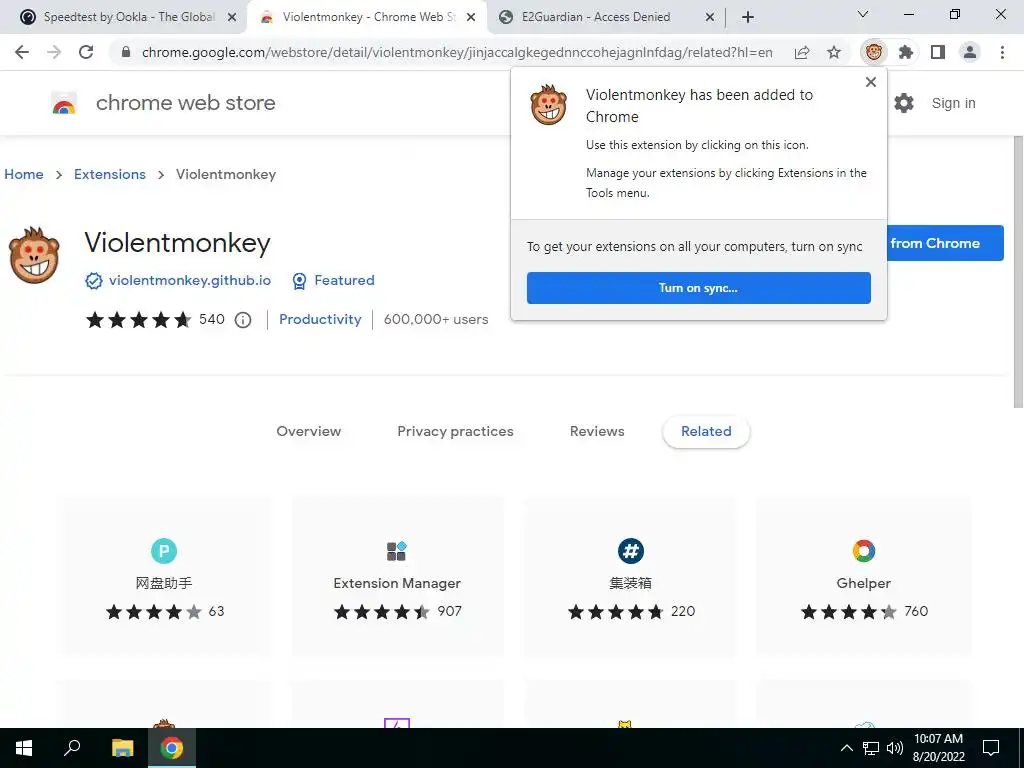Click the Chrome taskbar icon
The image size is (1024, 768).
click(172, 748)
